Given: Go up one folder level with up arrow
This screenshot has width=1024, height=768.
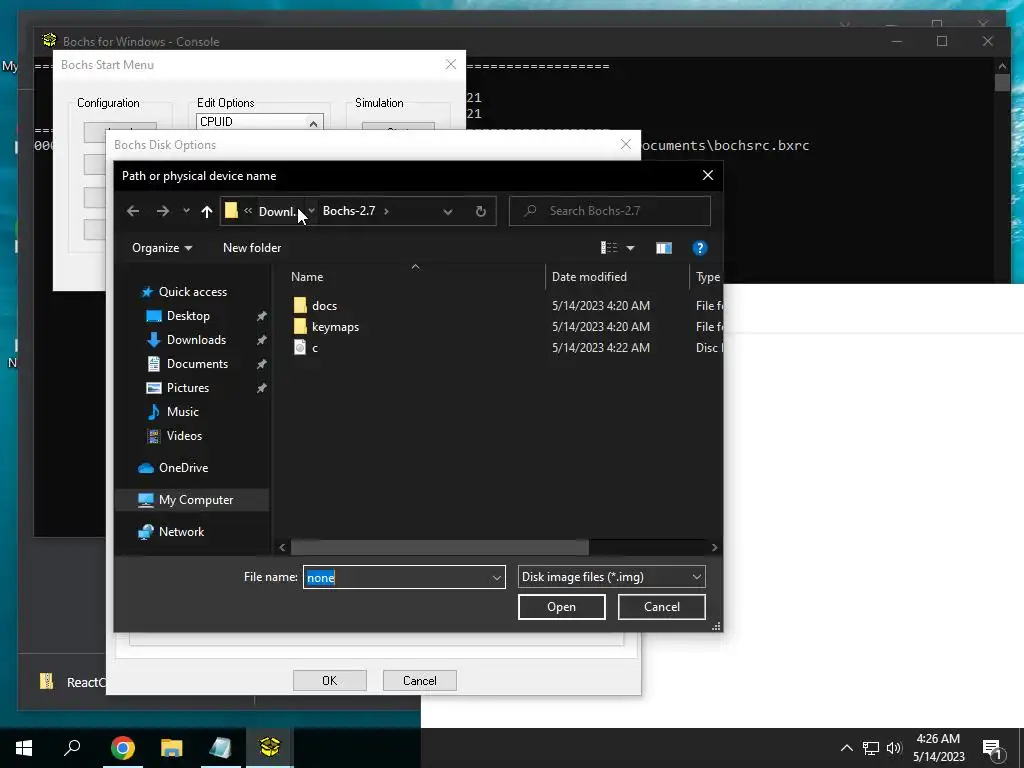Looking at the screenshot, I should 207,211.
